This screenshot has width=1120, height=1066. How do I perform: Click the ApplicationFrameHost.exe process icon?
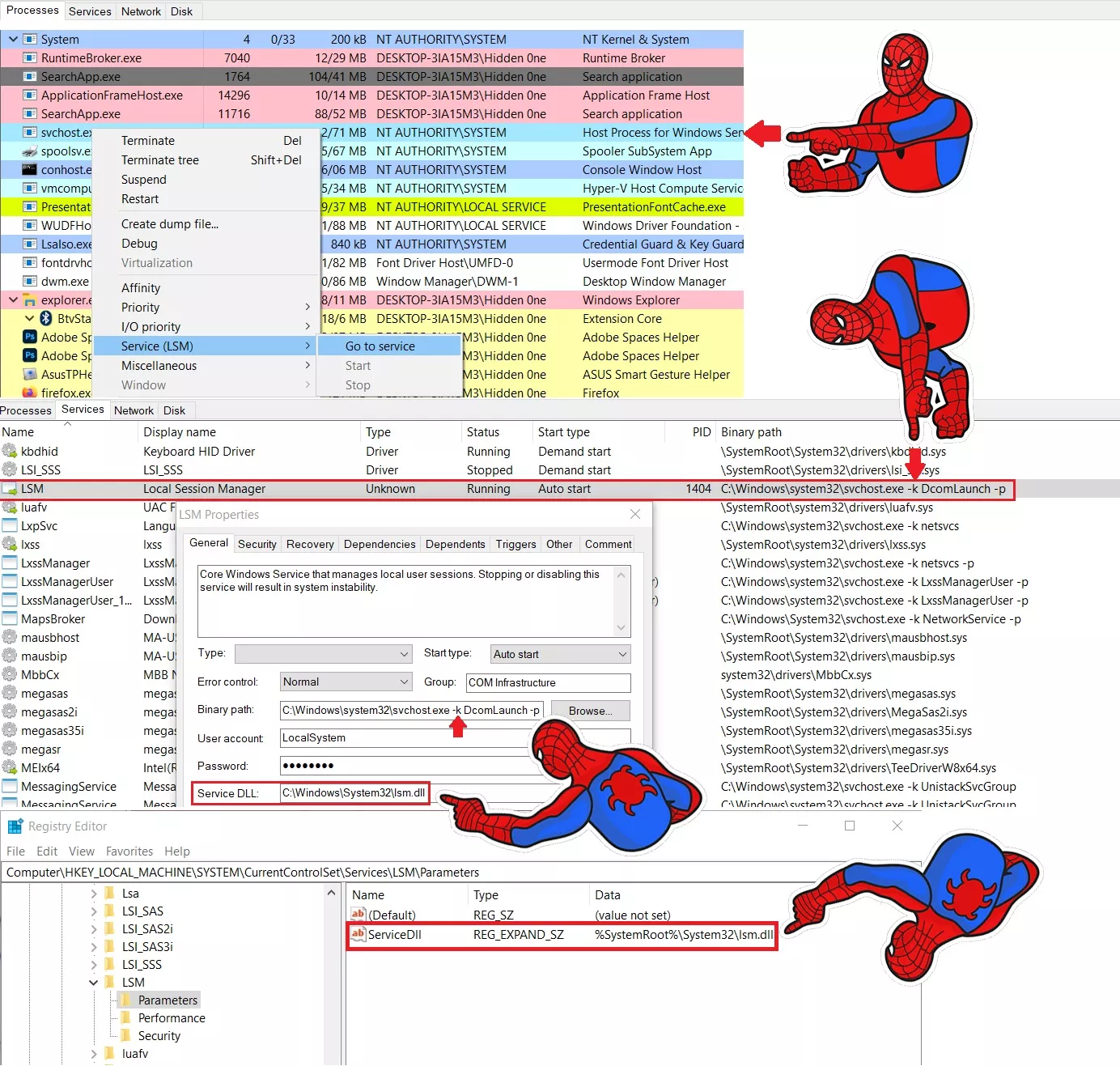pos(30,95)
